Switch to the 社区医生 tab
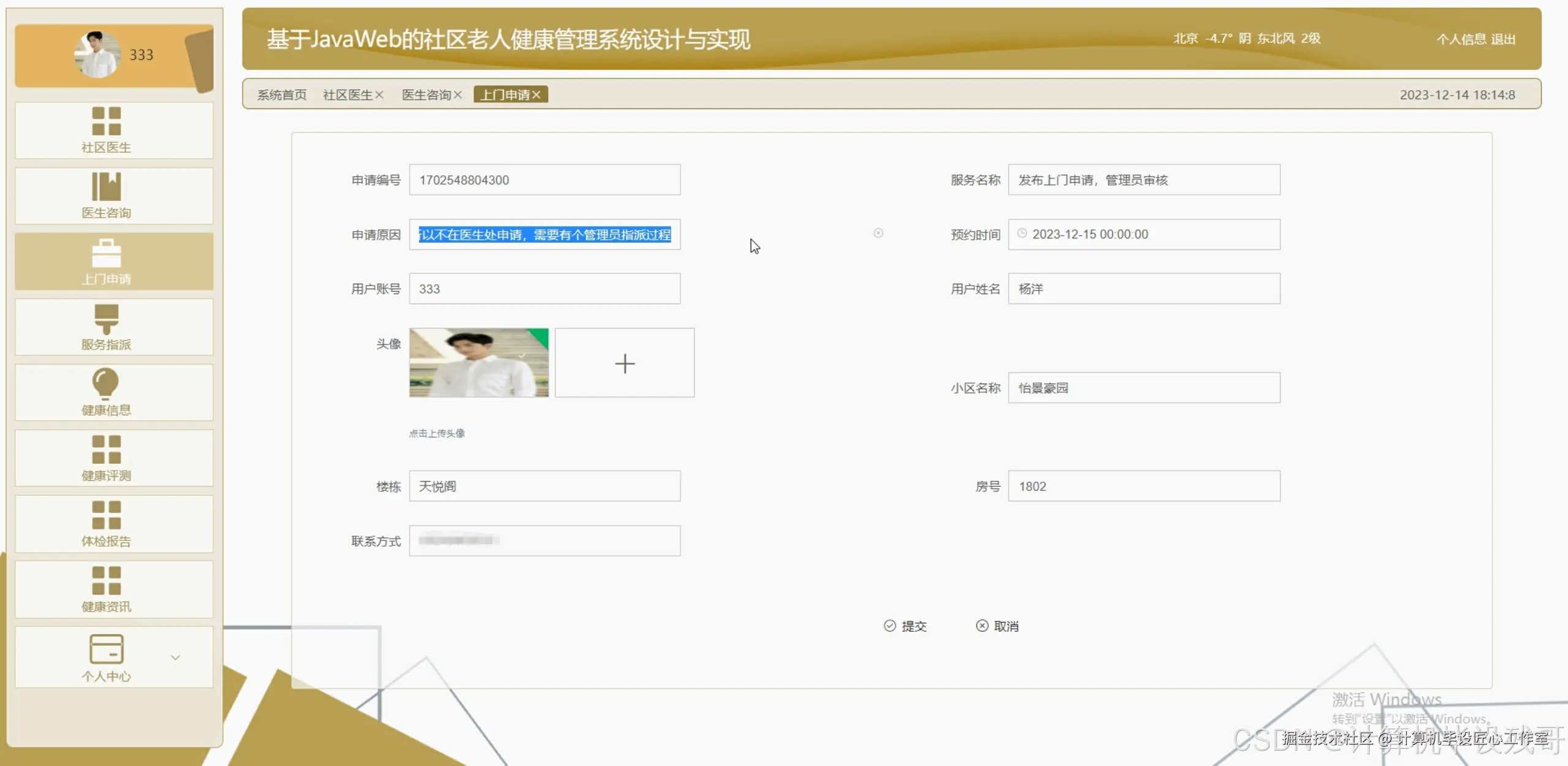Viewport: 1568px width, 766px height. (347, 94)
